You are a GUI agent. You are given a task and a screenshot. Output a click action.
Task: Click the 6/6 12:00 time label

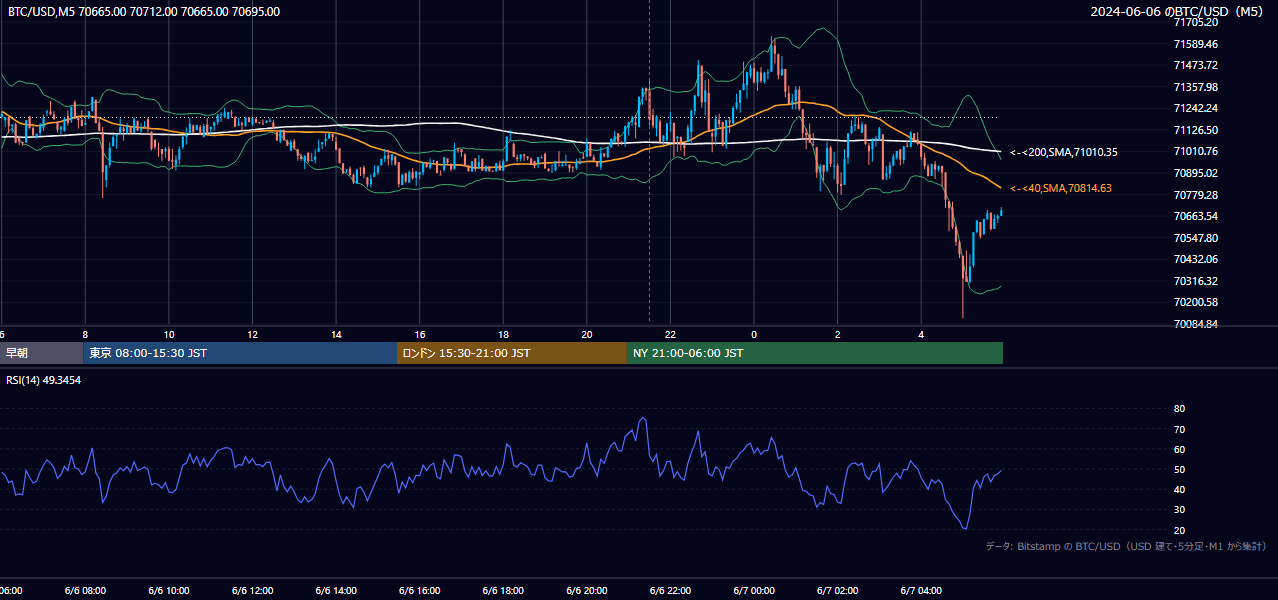[252, 591]
